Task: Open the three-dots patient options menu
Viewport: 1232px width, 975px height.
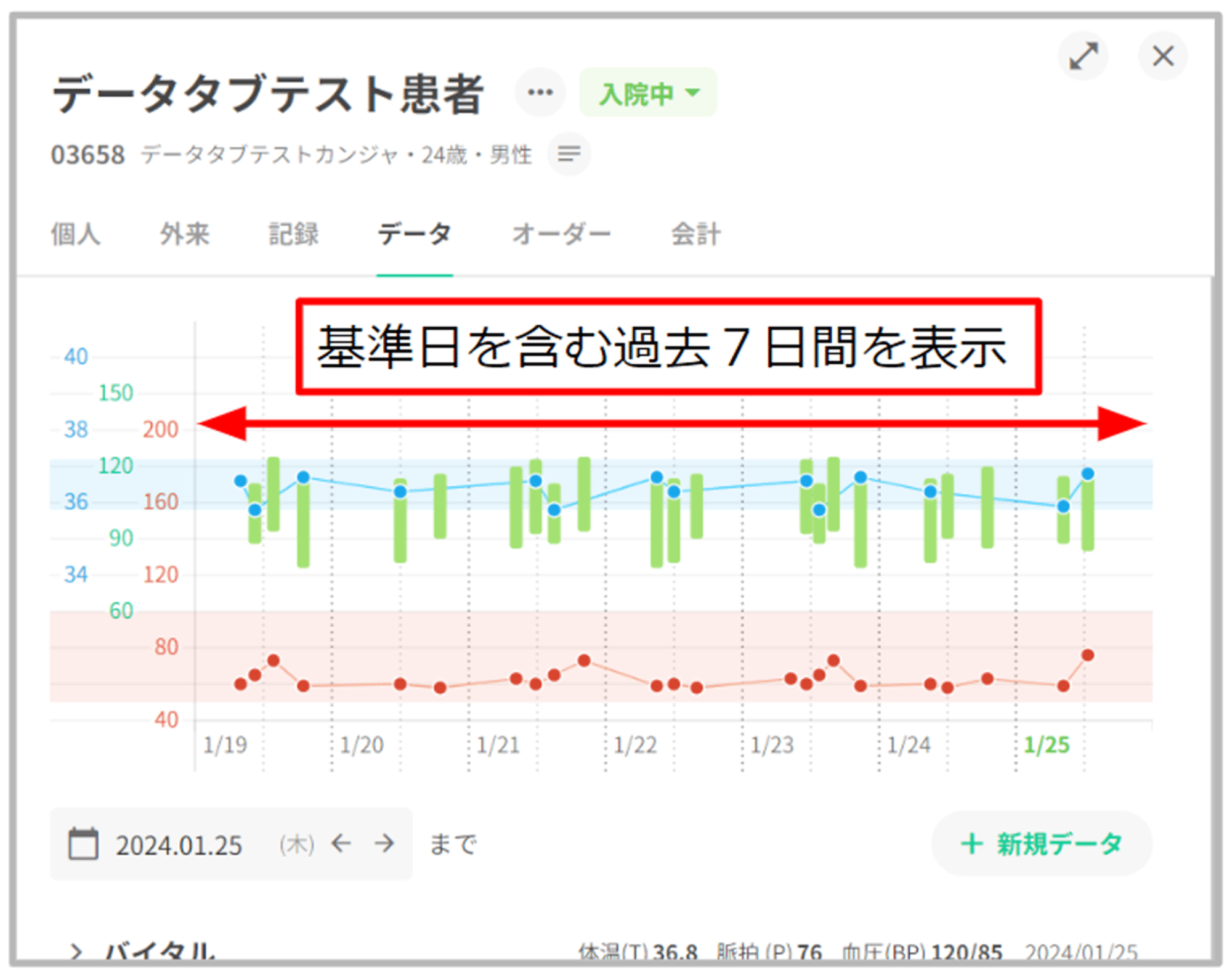Action: pos(540,93)
